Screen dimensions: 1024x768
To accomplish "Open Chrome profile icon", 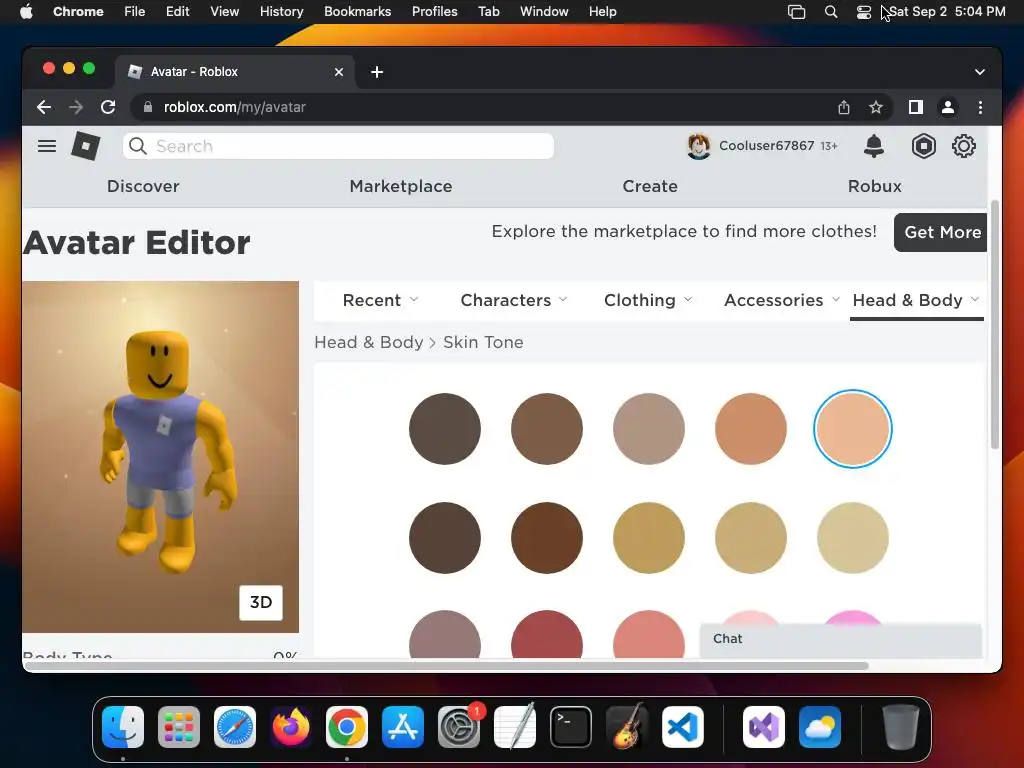I will [x=948, y=107].
